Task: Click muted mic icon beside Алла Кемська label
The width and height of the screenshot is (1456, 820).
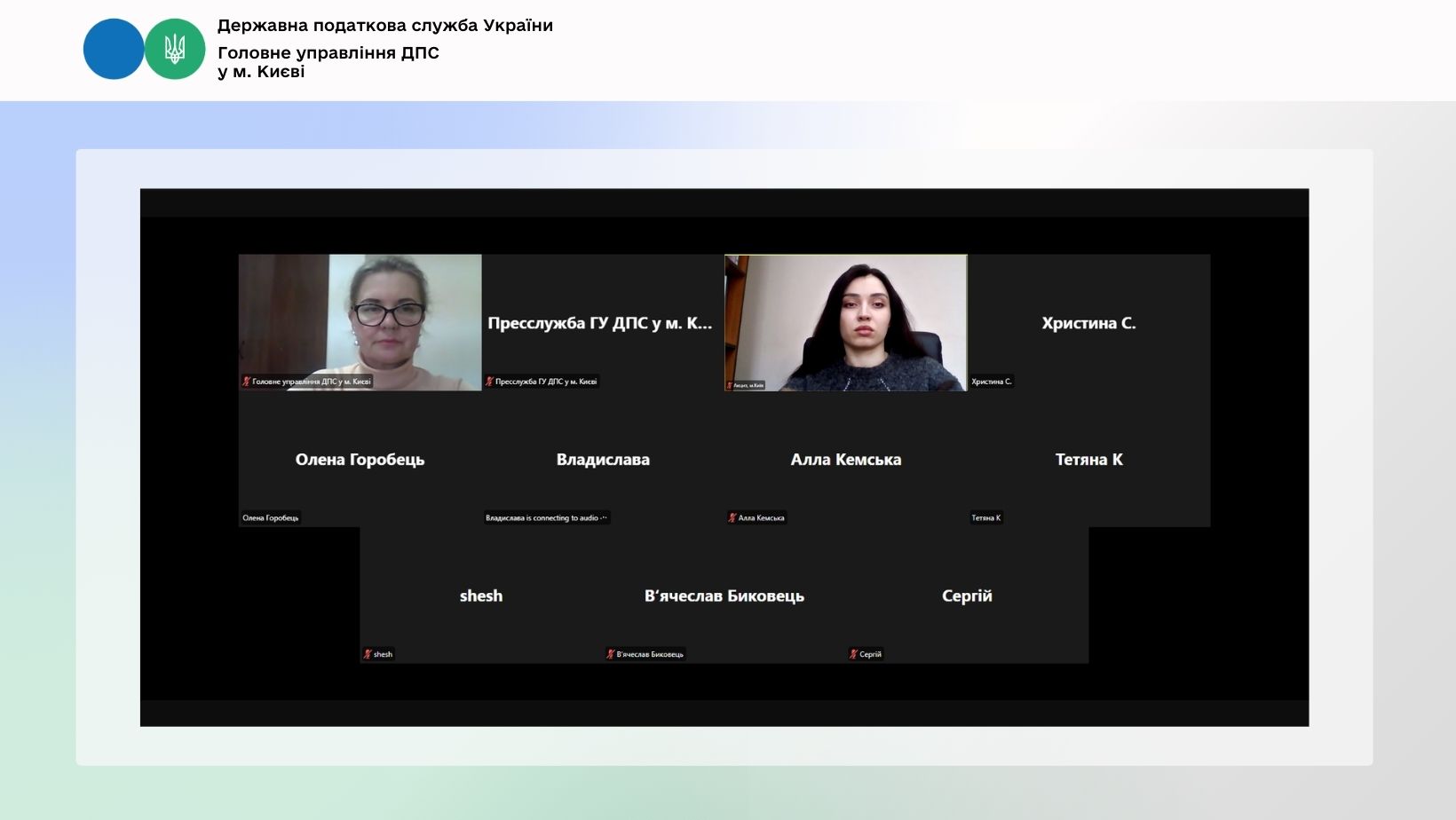Action: click(732, 518)
